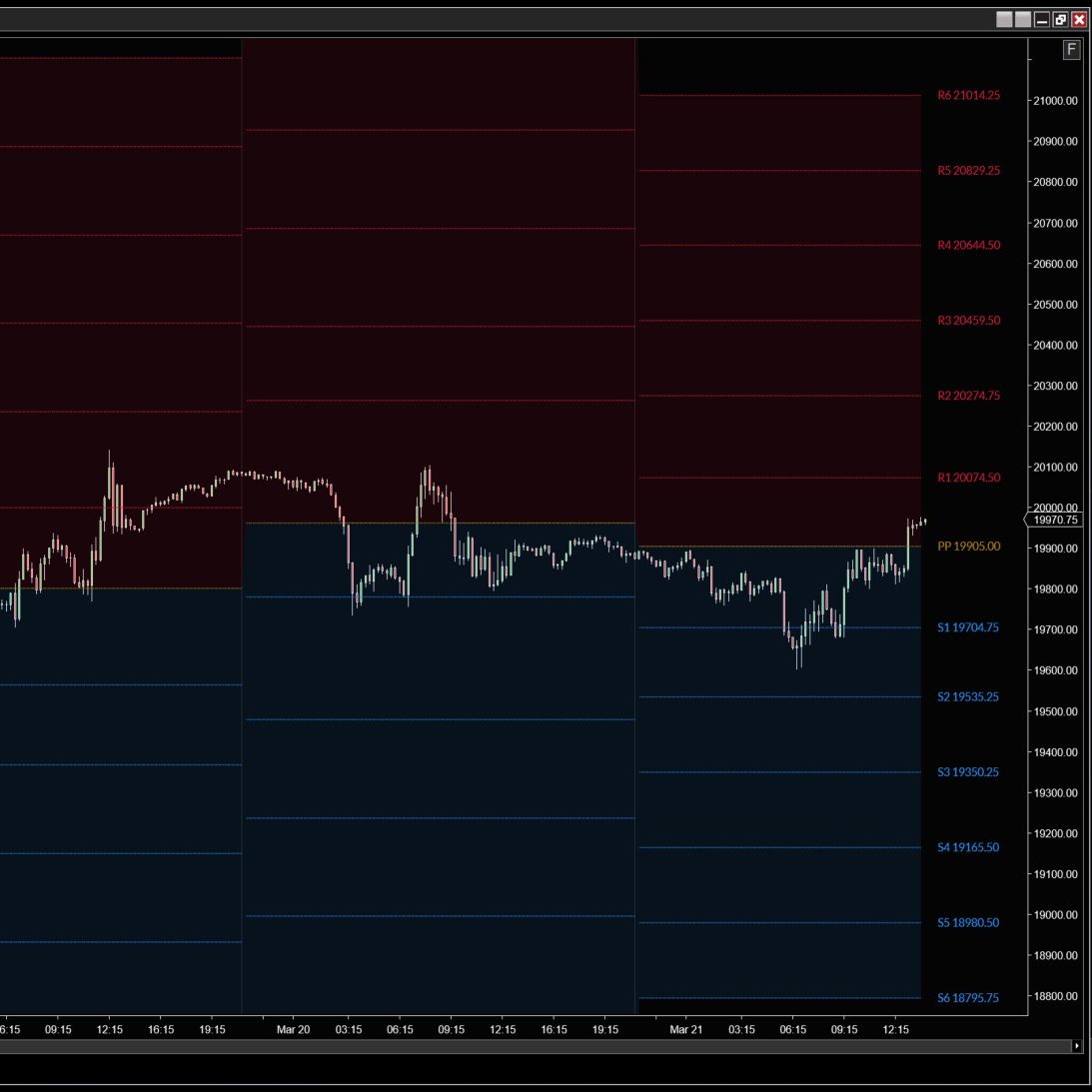Close the chart window with red X
Viewport: 1092px width, 1092px height.
(1079, 20)
